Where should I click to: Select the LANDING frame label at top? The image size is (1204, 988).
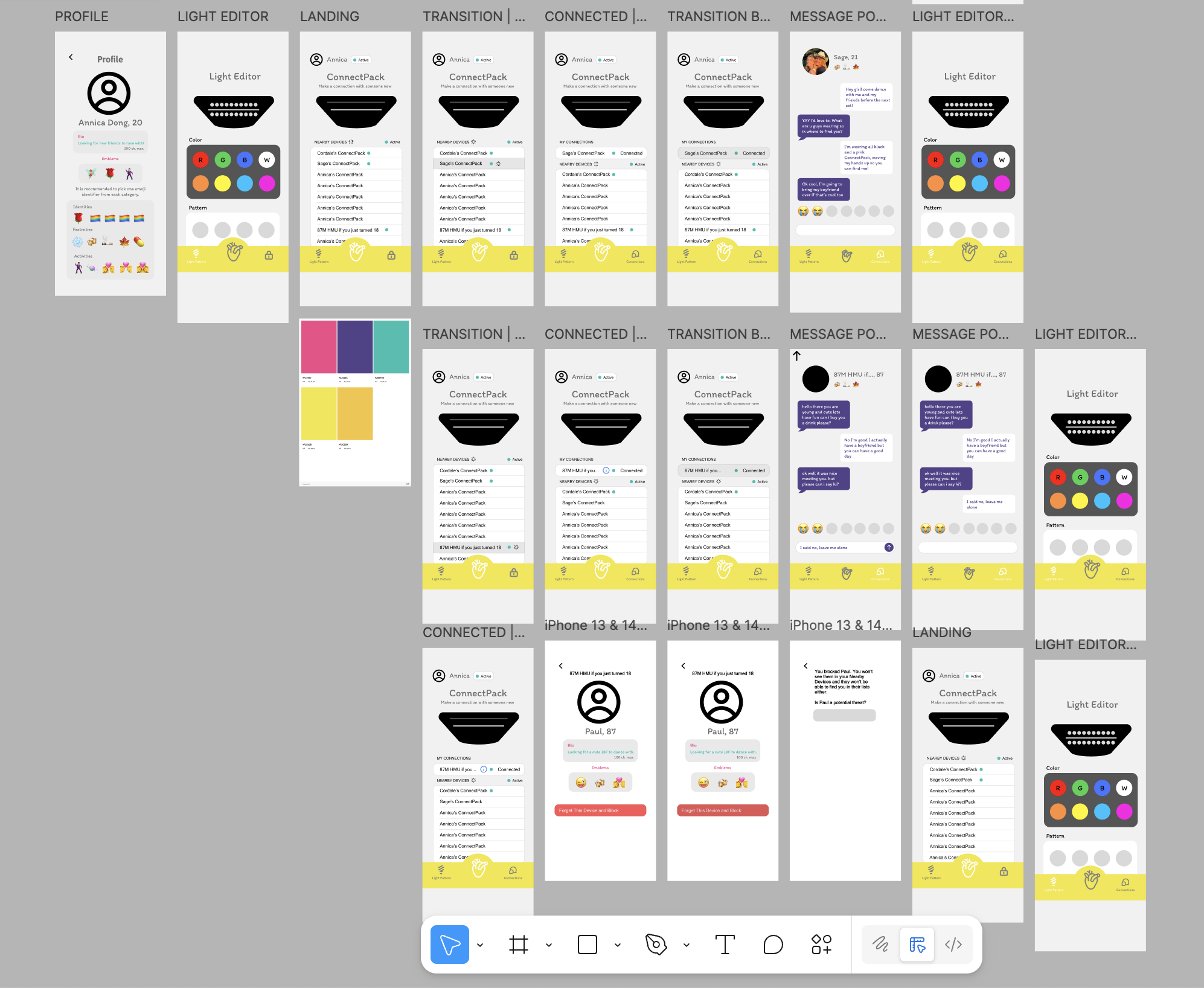pos(329,17)
